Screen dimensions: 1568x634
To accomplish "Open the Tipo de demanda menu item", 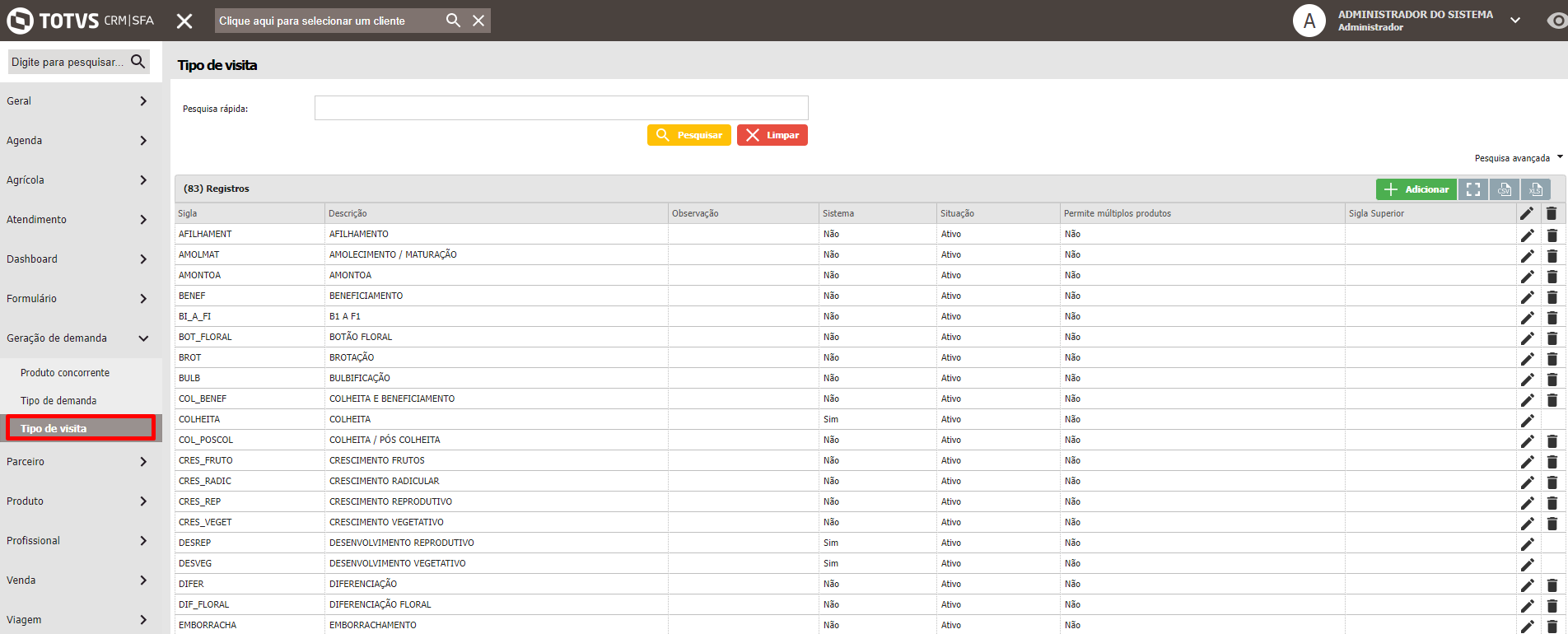I will (58, 401).
